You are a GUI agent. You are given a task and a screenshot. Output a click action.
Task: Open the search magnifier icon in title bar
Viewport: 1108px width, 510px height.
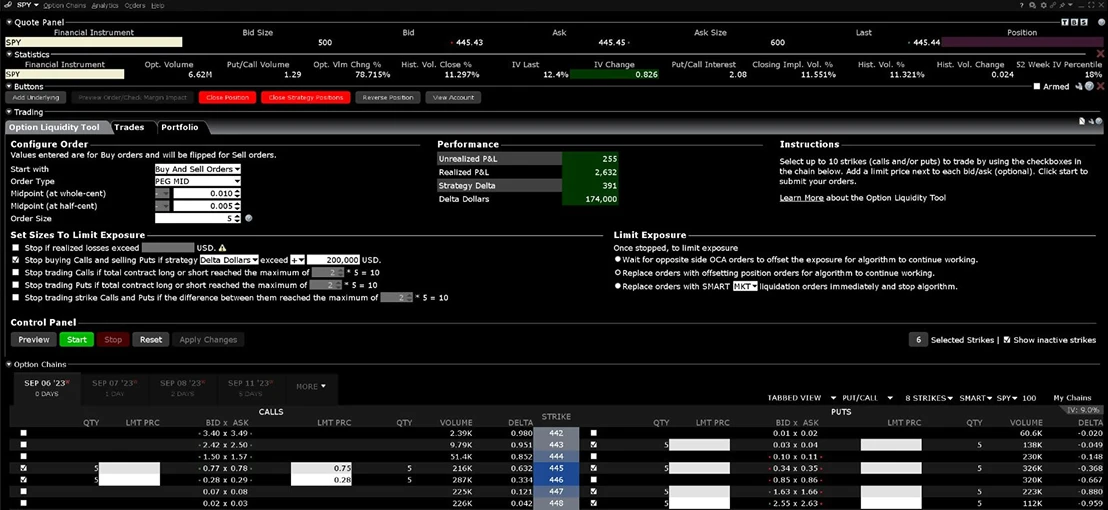[x=1032, y=6]
